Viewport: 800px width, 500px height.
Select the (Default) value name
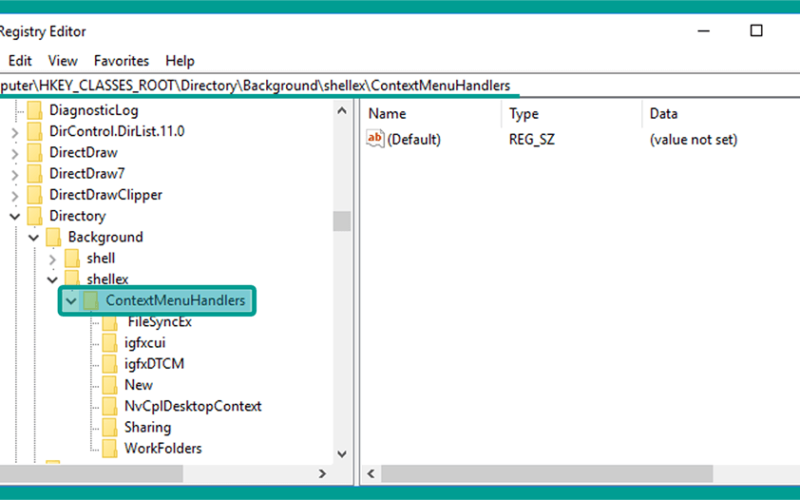point(414,139)
